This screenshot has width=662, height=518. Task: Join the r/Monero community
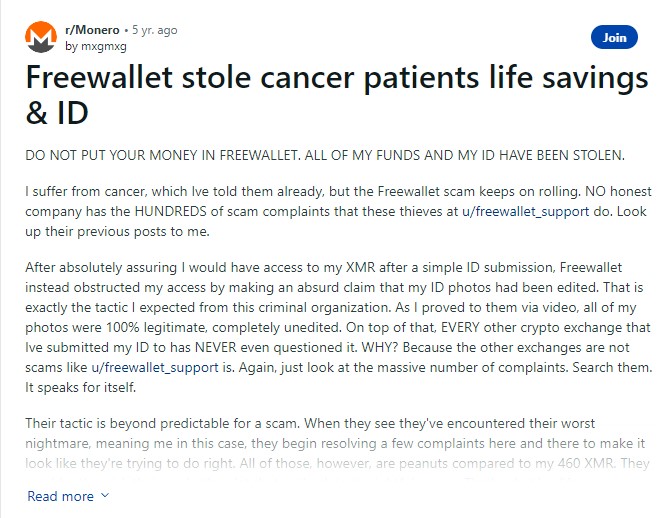tap(614, 38)
